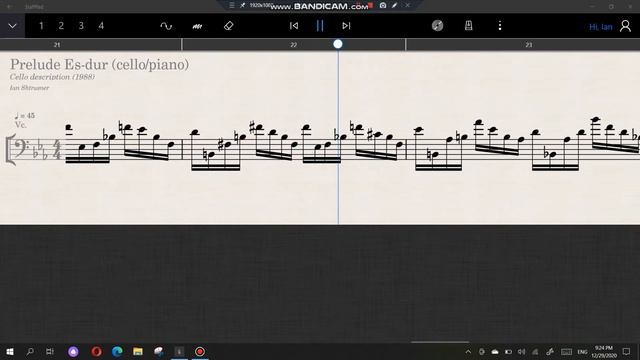
Task: Jump to measure 22 on the ruler
Action: (x=293, y=45)
